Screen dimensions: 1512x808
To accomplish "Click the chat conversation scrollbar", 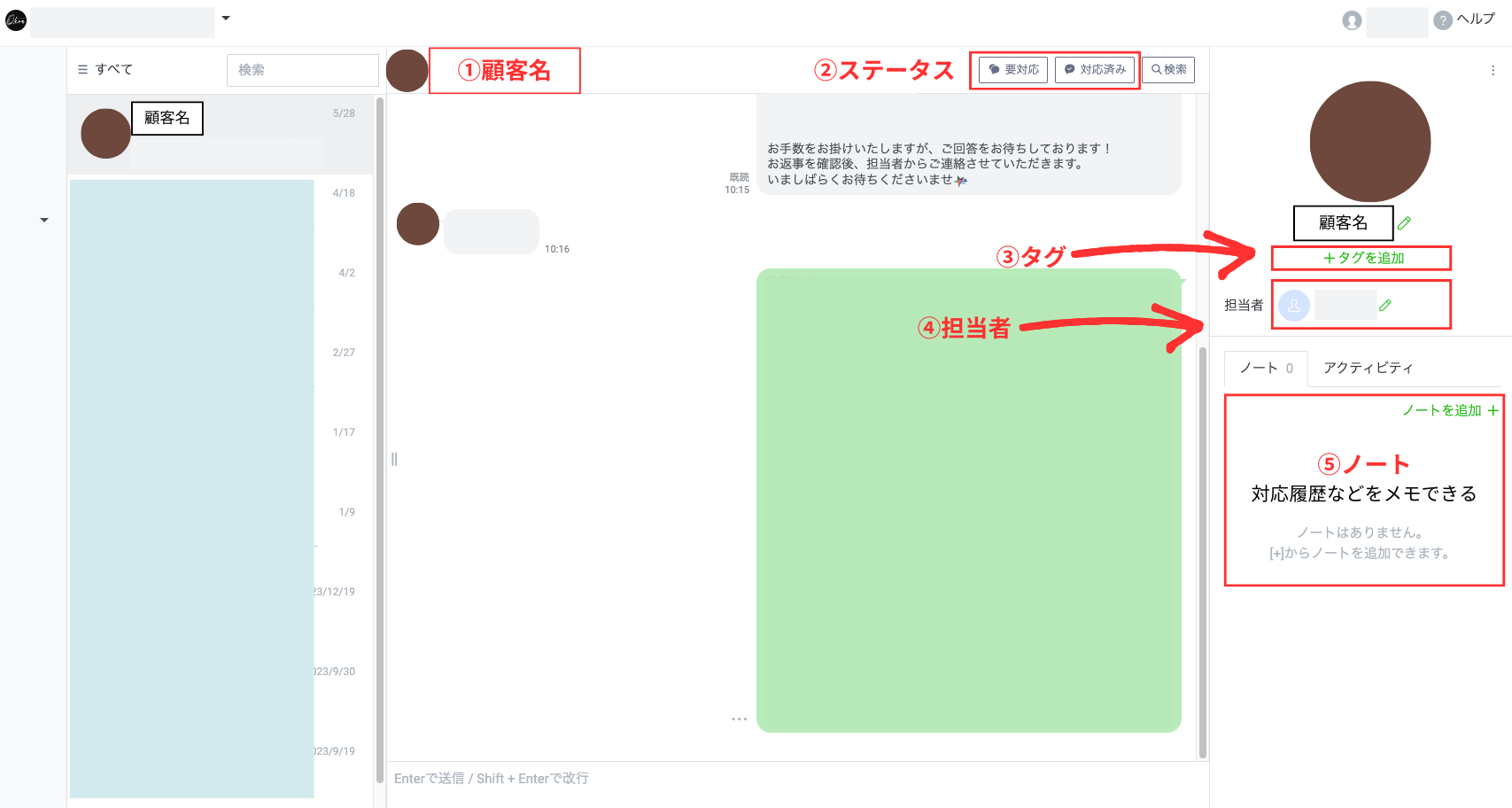I will pyautogui.click(x=1202, y=549).
